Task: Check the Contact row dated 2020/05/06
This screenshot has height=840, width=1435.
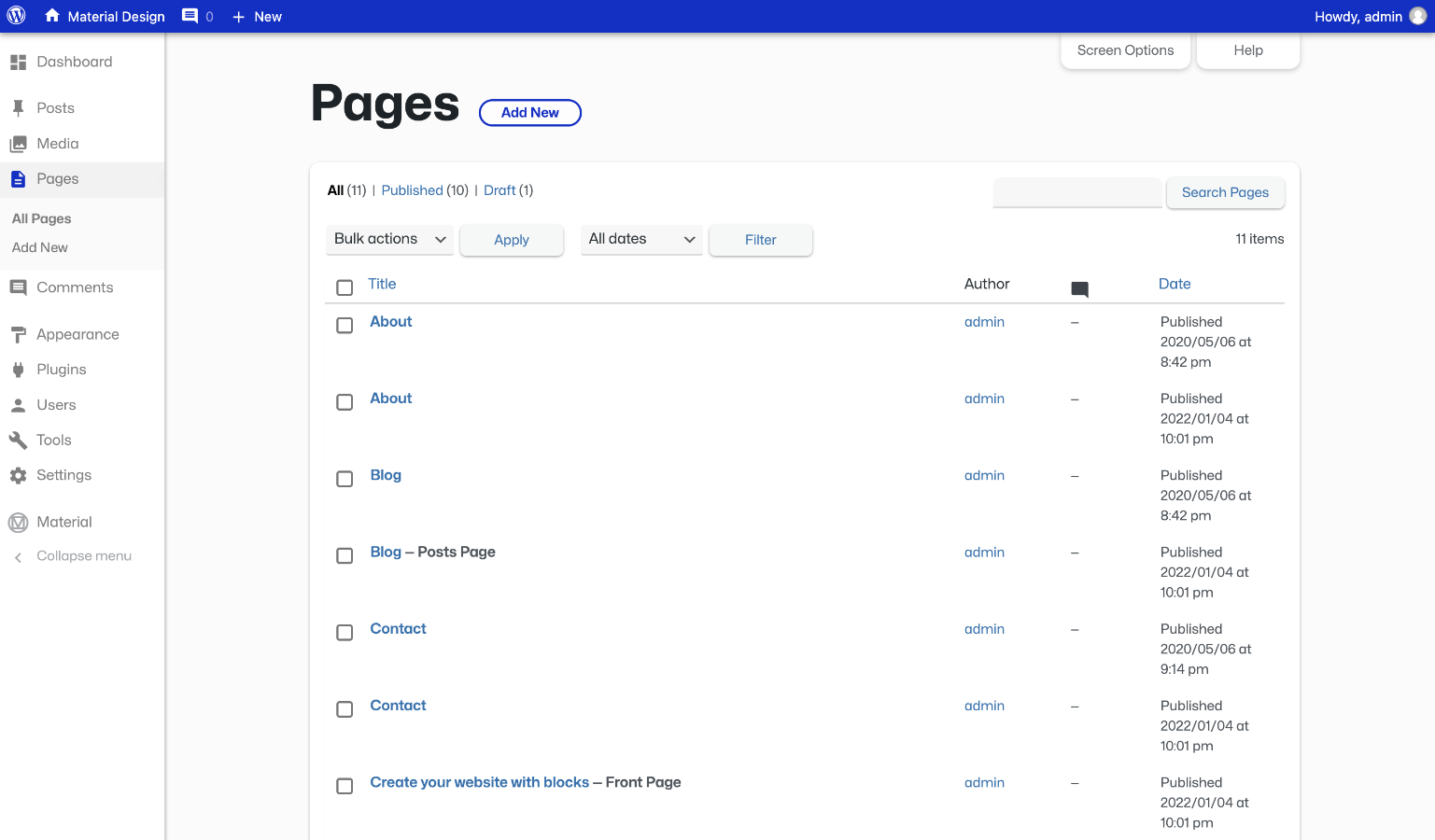Action: coord(345,632)
